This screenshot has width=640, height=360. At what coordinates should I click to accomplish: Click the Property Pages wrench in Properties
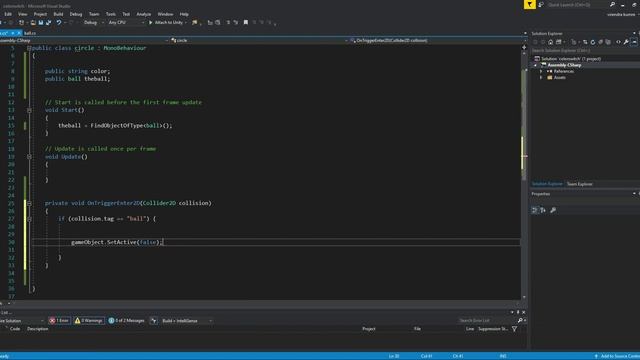(553, 210)
